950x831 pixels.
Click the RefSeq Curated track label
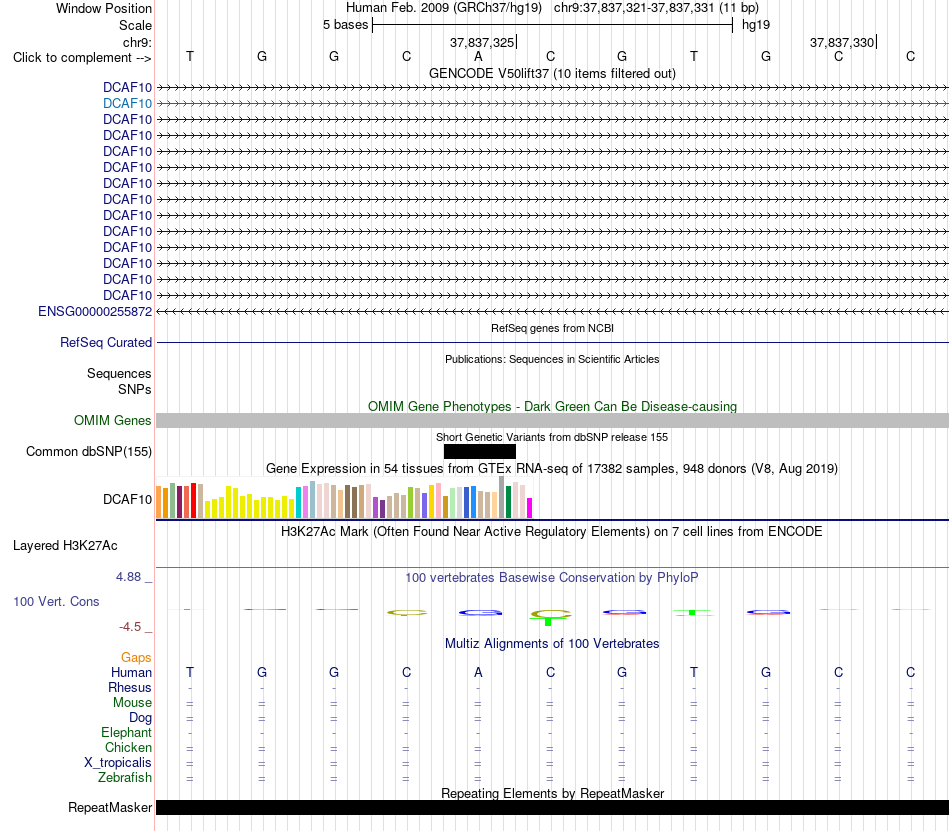pos(106,343)
